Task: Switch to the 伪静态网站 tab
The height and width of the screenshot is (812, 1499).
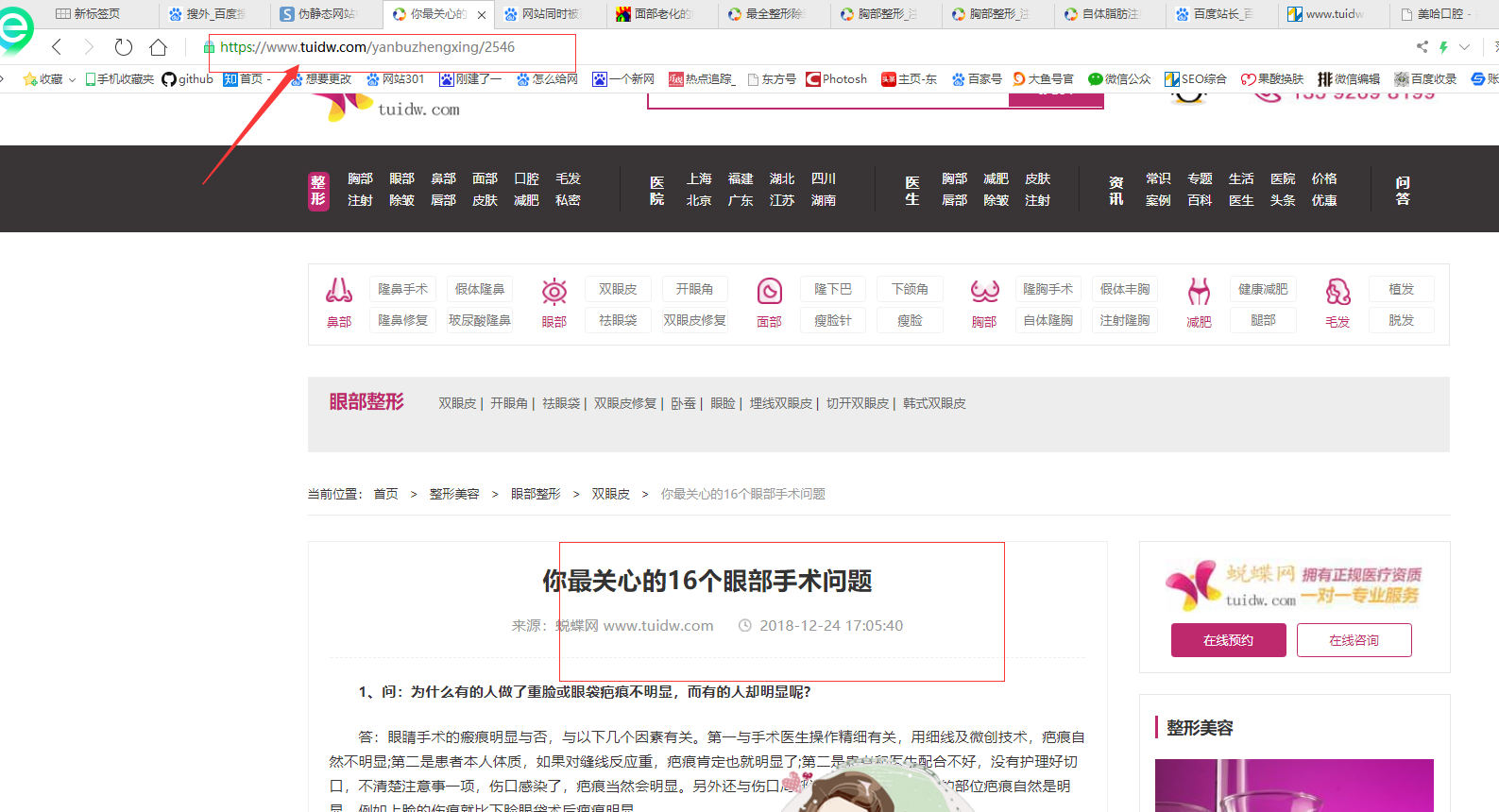Action: coord(327,14)
